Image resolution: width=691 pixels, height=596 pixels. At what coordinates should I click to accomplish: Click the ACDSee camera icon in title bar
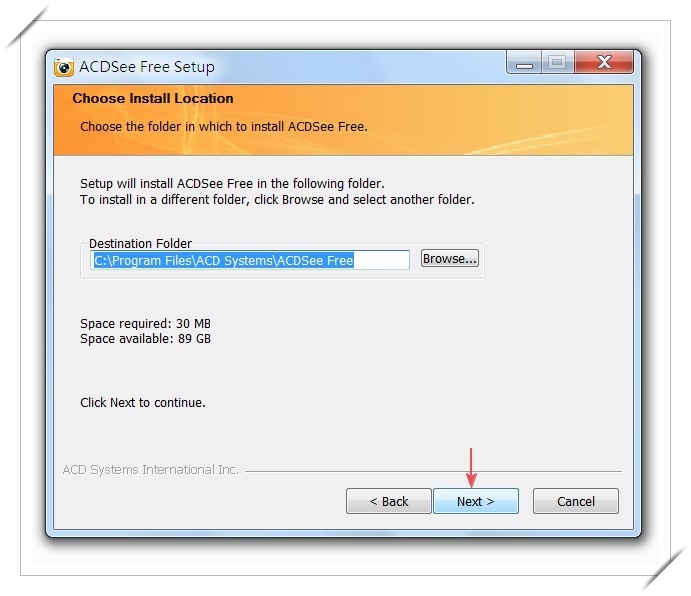tap(64, 67)
